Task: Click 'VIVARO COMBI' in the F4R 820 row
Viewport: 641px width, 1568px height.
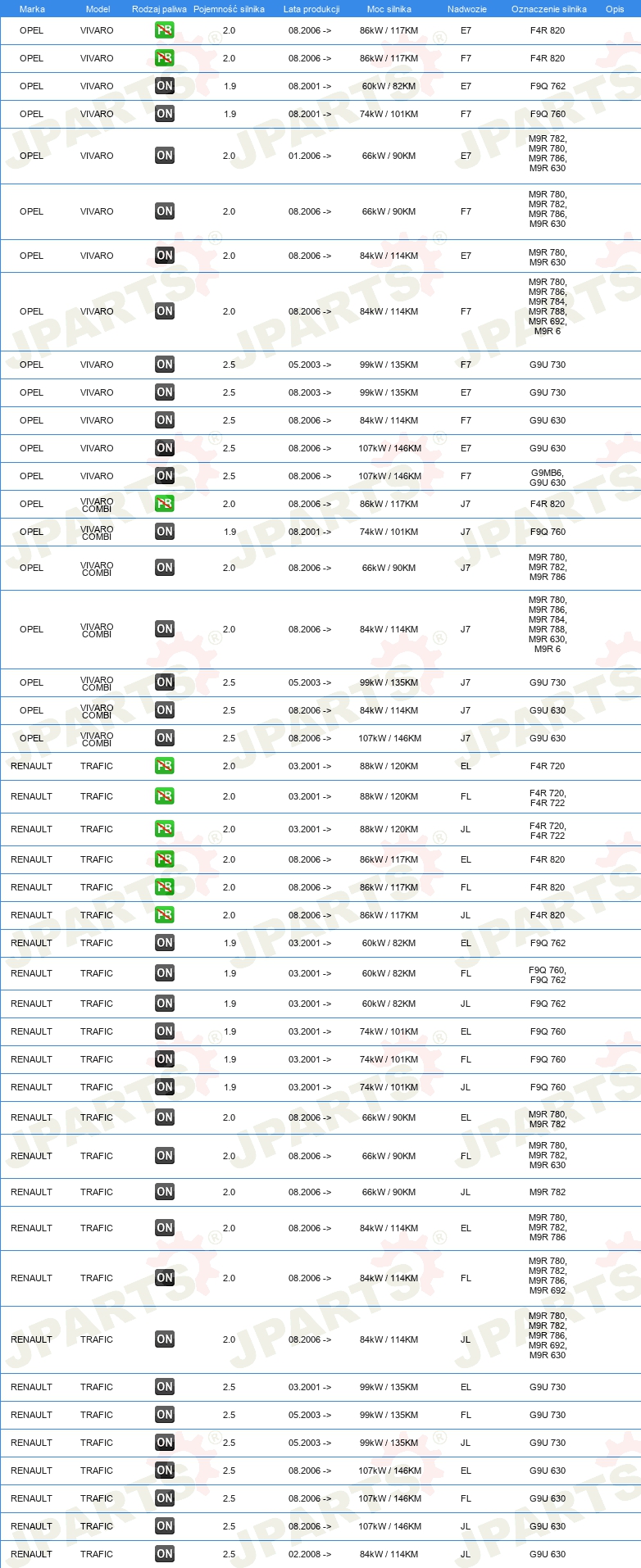Action: pyautogui.click(x=97, y=505)
